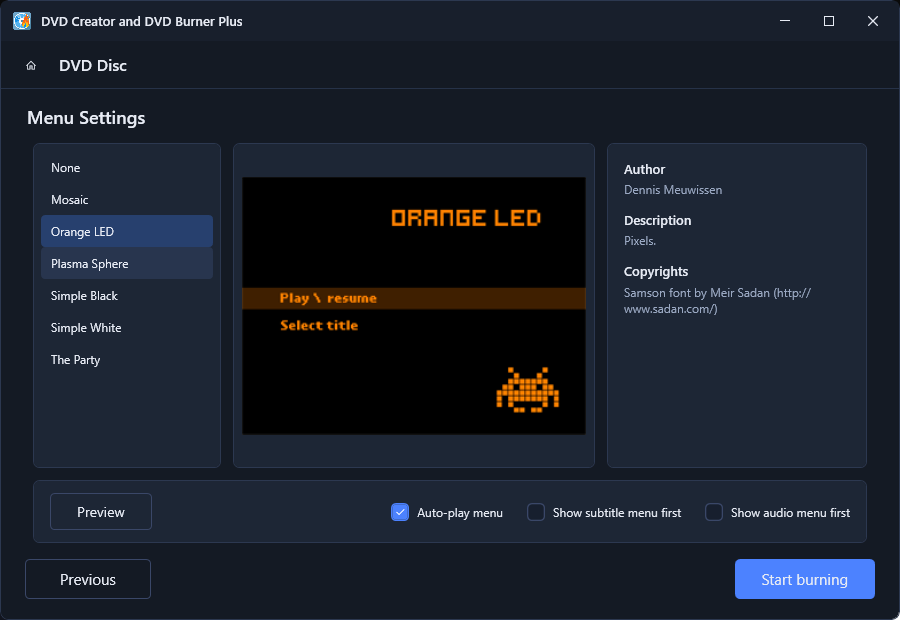Minimize the DVD Creator window
900x620 pixels.
pos(785,21)
